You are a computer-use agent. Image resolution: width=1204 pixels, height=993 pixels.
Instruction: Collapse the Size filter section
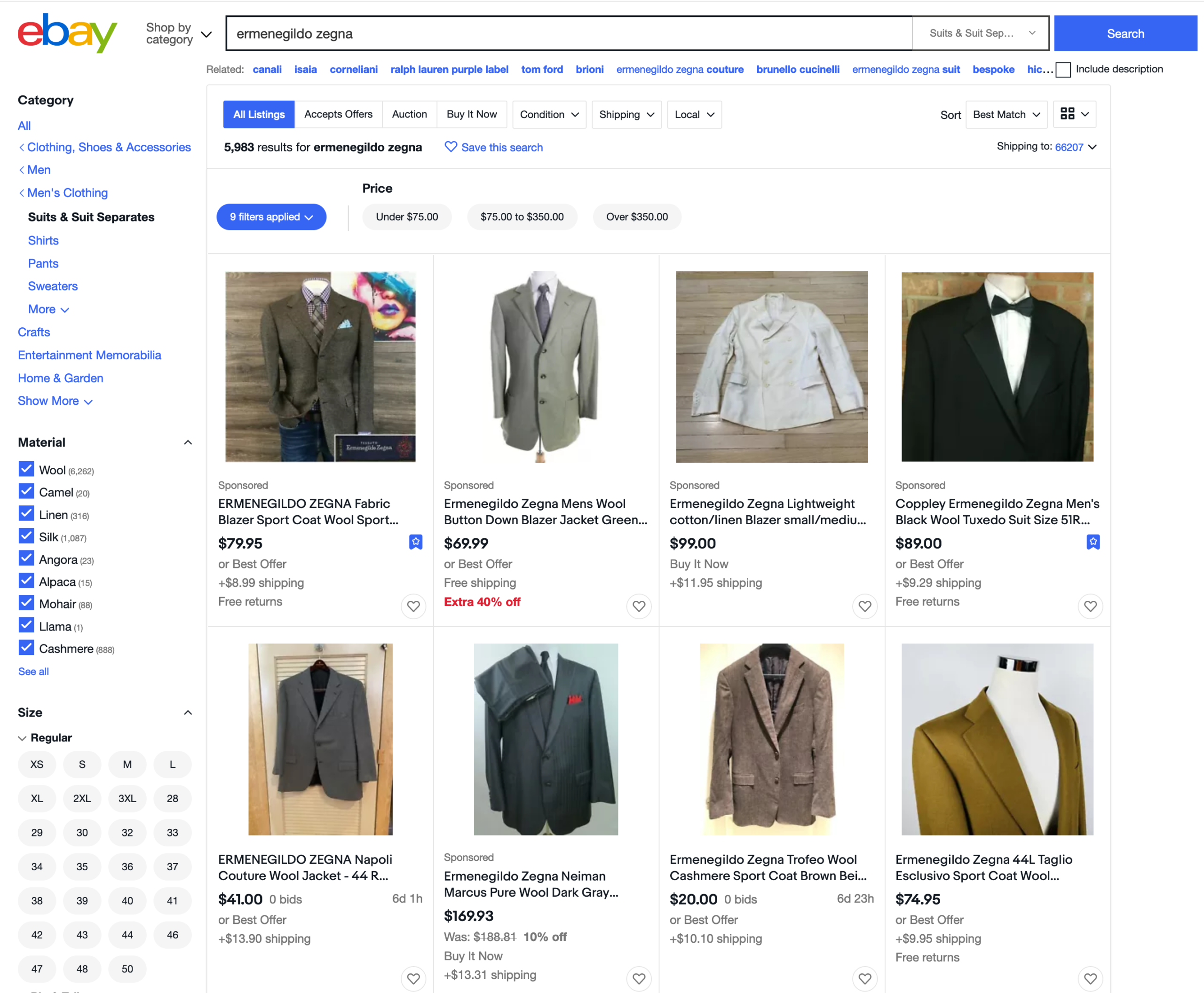click(x=188, y=712)
